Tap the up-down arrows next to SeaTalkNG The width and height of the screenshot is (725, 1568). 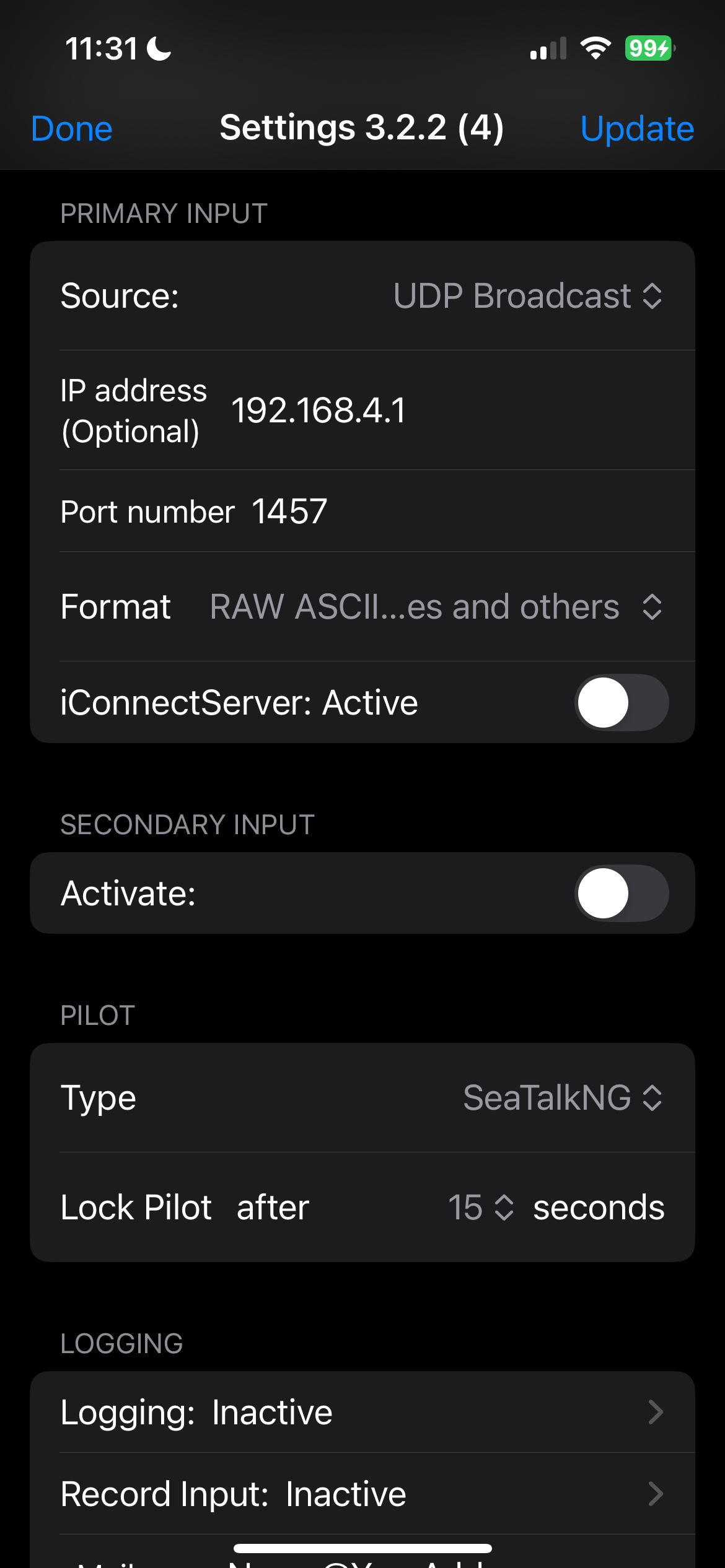click(652, 1098)
